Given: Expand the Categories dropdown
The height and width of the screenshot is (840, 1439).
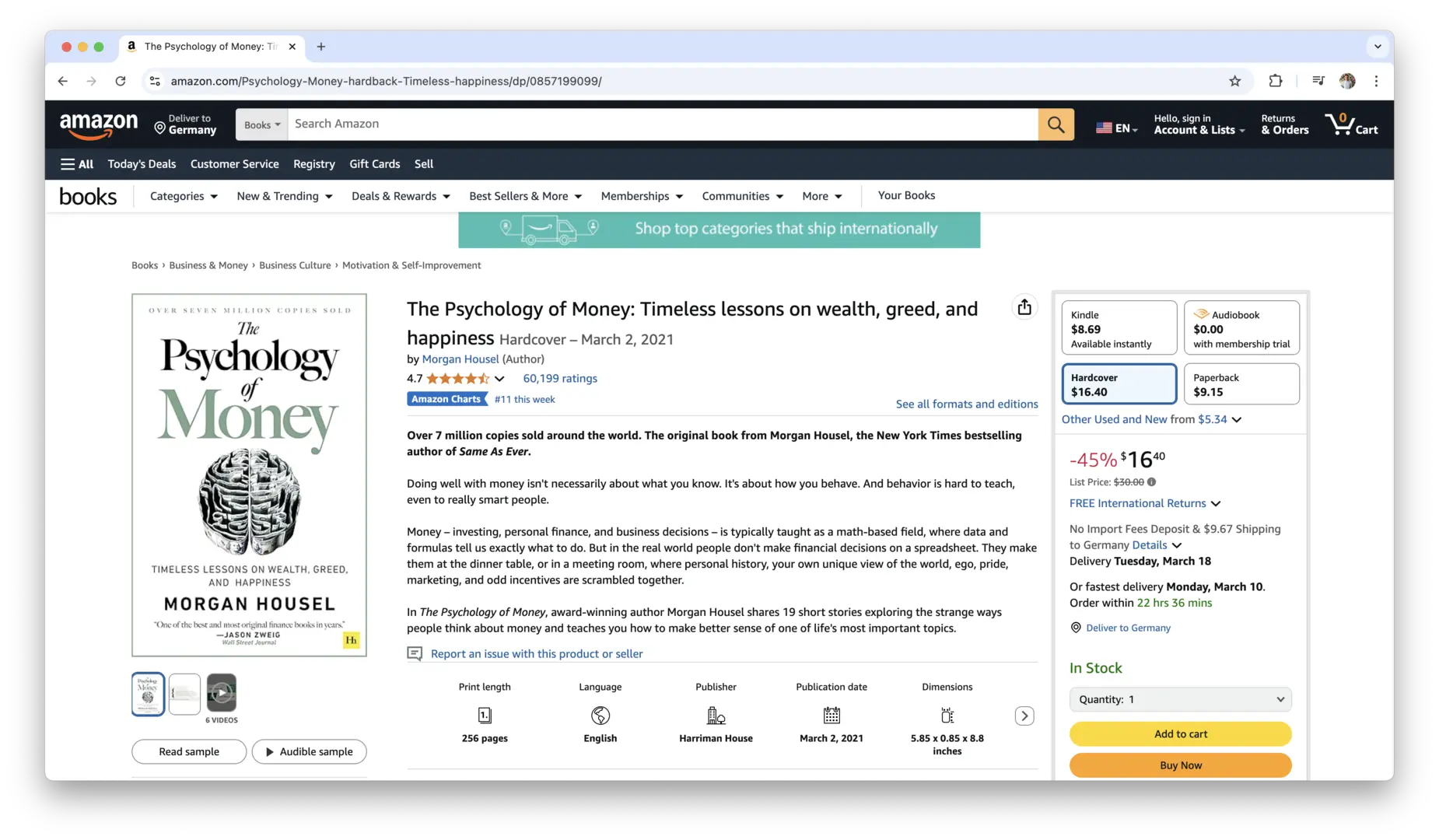Looking at the screenshot, I should coord(184,196).
